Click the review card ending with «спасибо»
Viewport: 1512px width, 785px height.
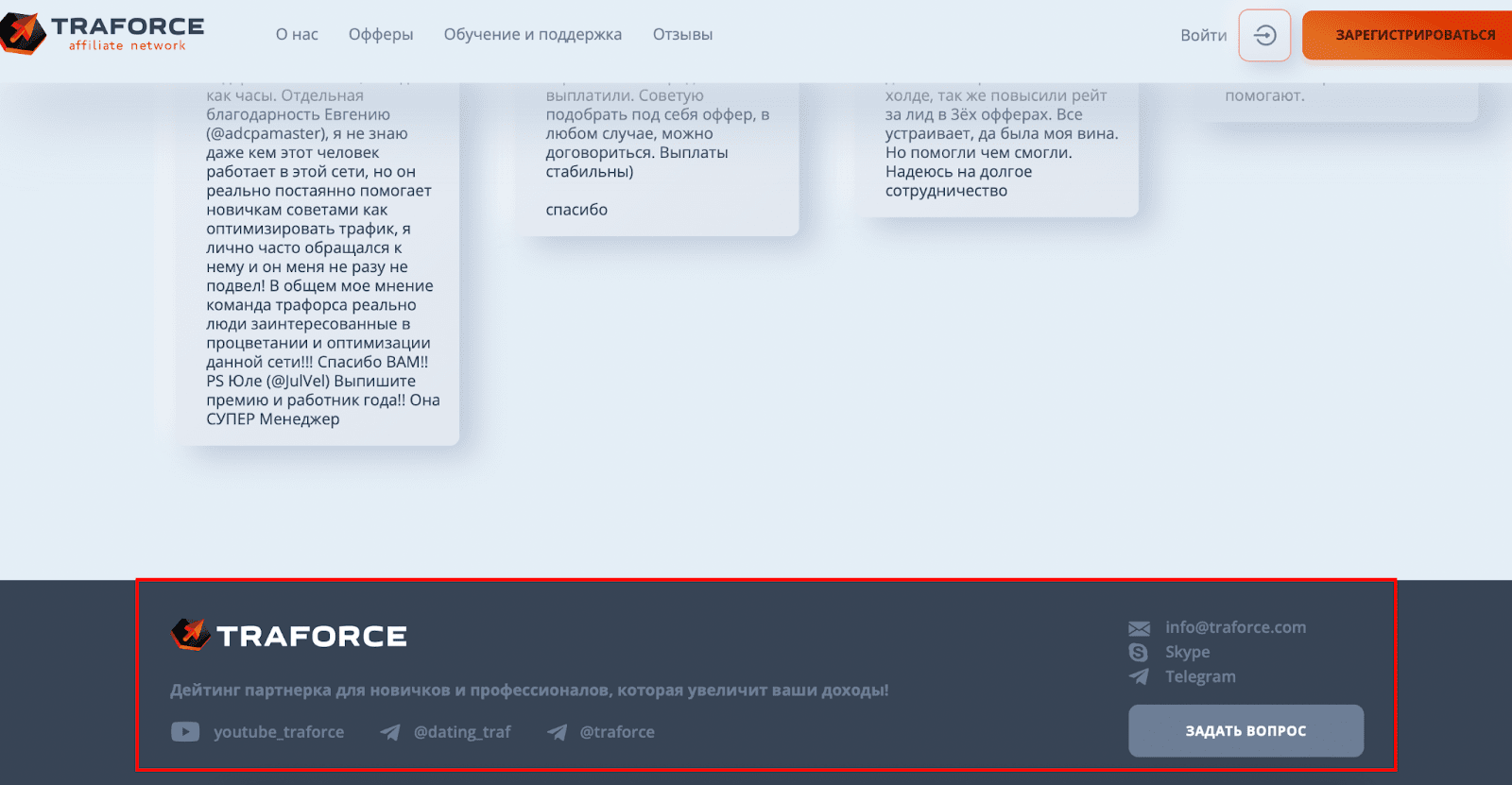658,159
